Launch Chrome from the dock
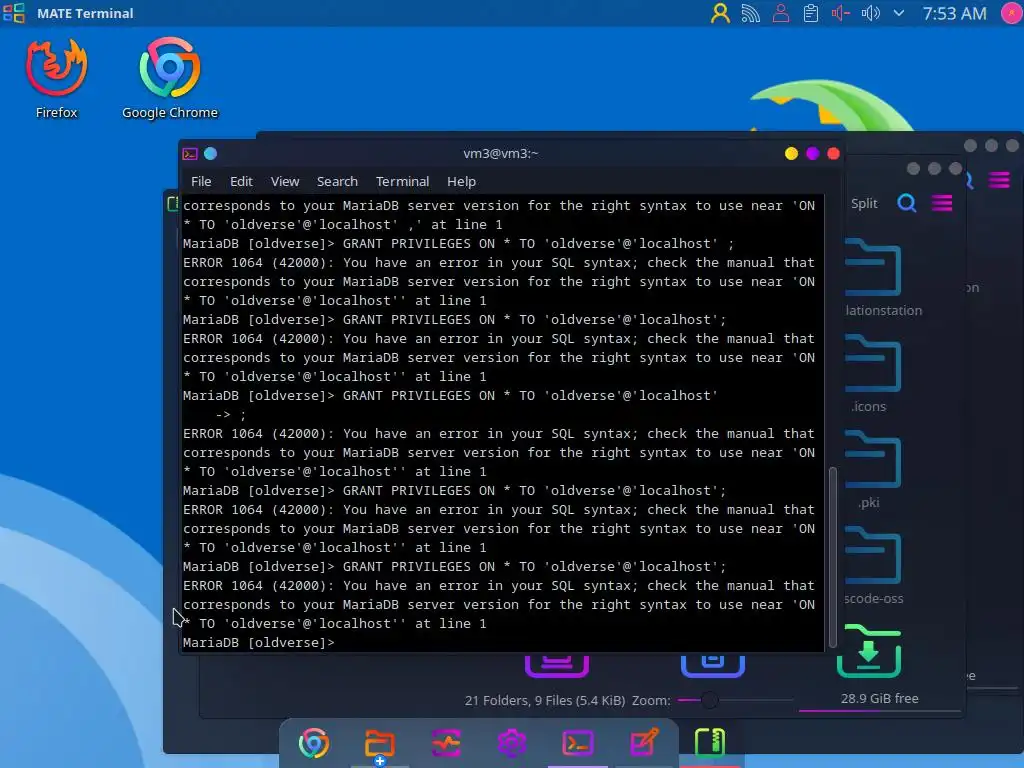 coord(313,743)
